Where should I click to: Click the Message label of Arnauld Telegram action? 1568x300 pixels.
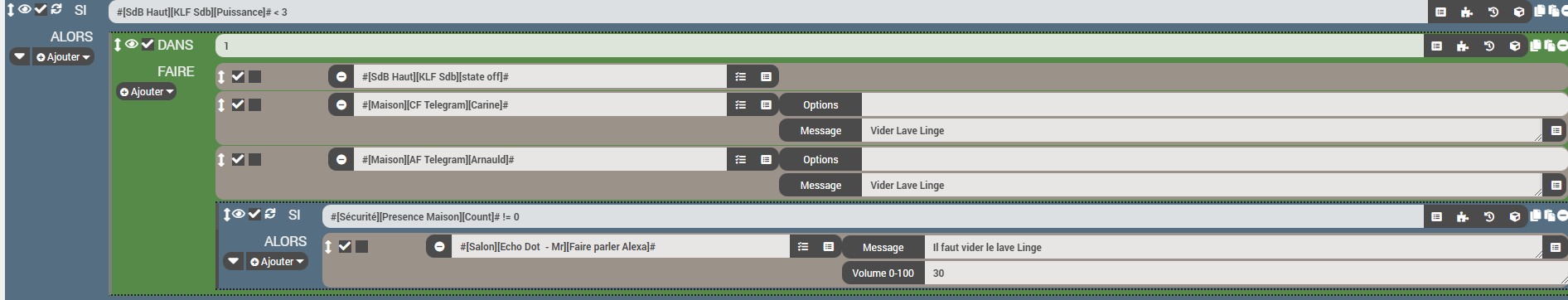coord(820,186)
